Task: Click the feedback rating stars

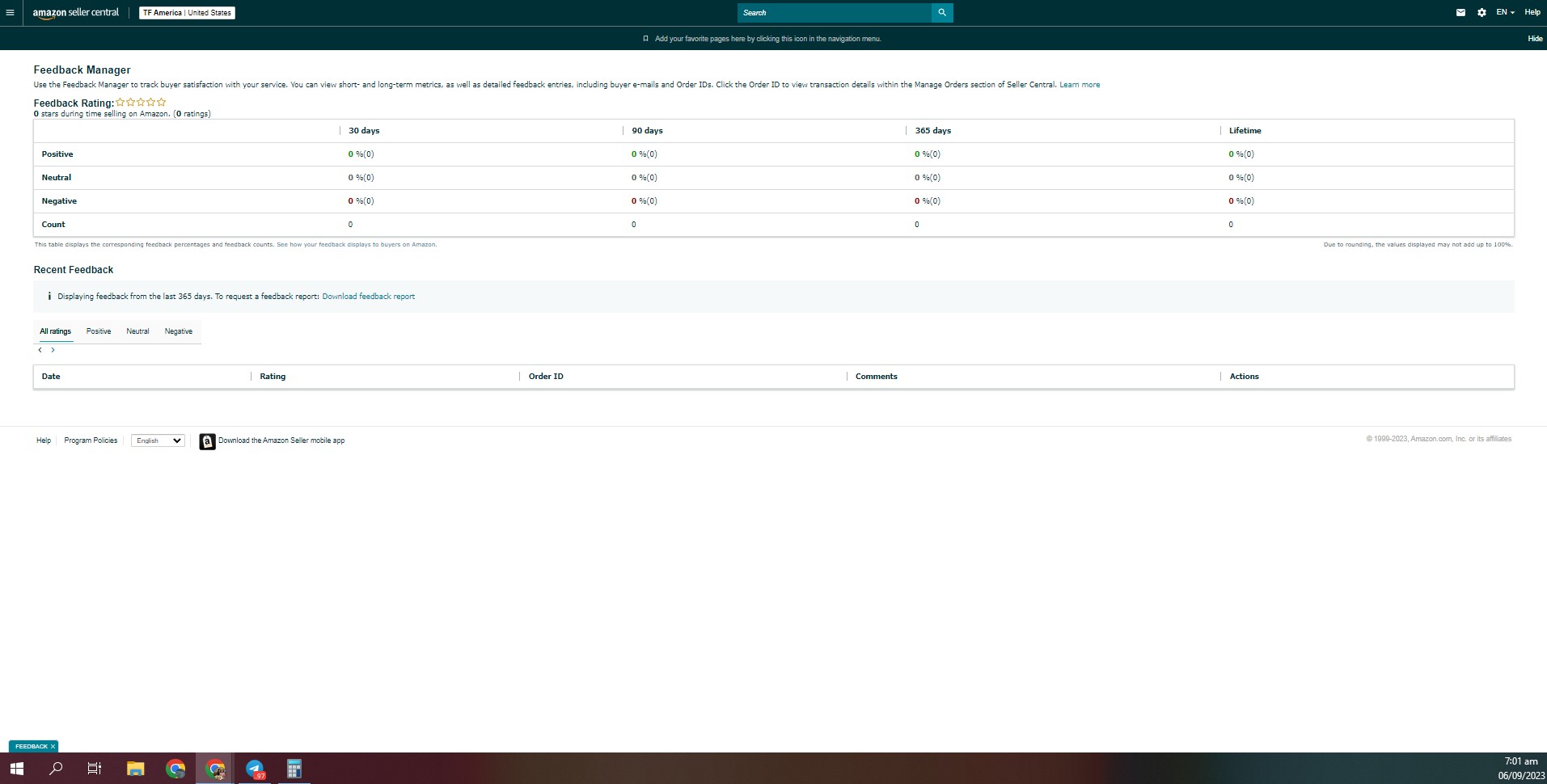Action: [x=141, y=103]
